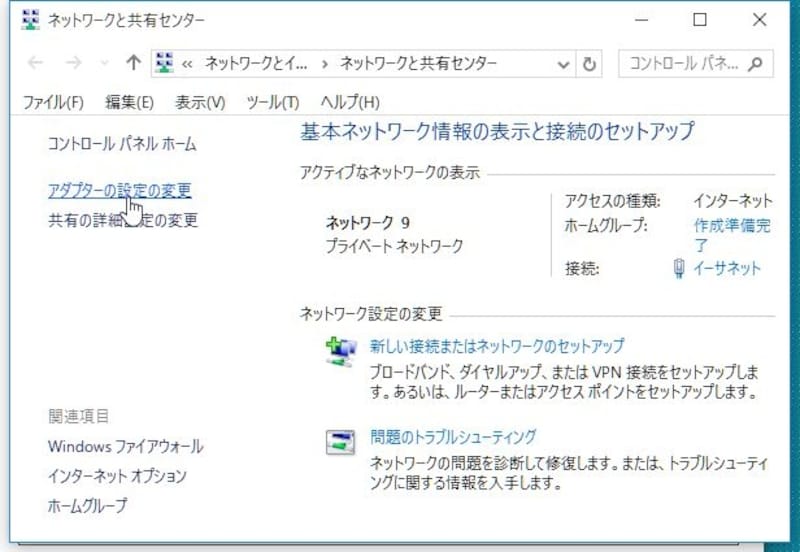Open the ツール(T) menu

272,103
